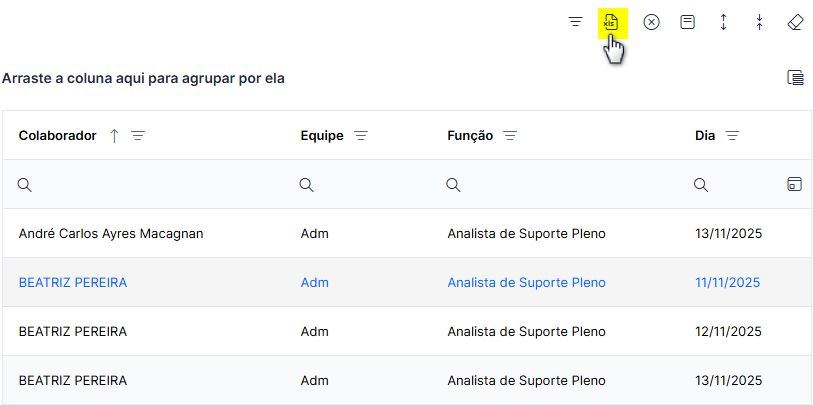Open the column chooser icon
Viewport: 813px width, 405px height.
[x=796, y=78]
